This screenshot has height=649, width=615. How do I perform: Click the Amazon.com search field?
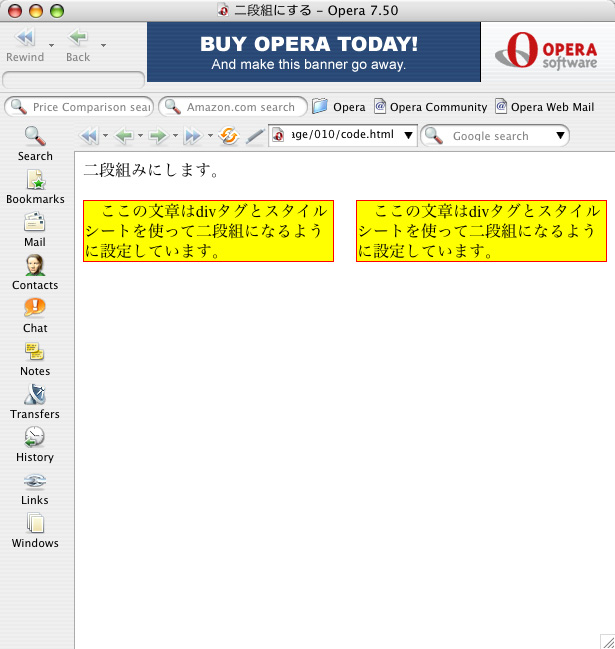pos(233,107)
